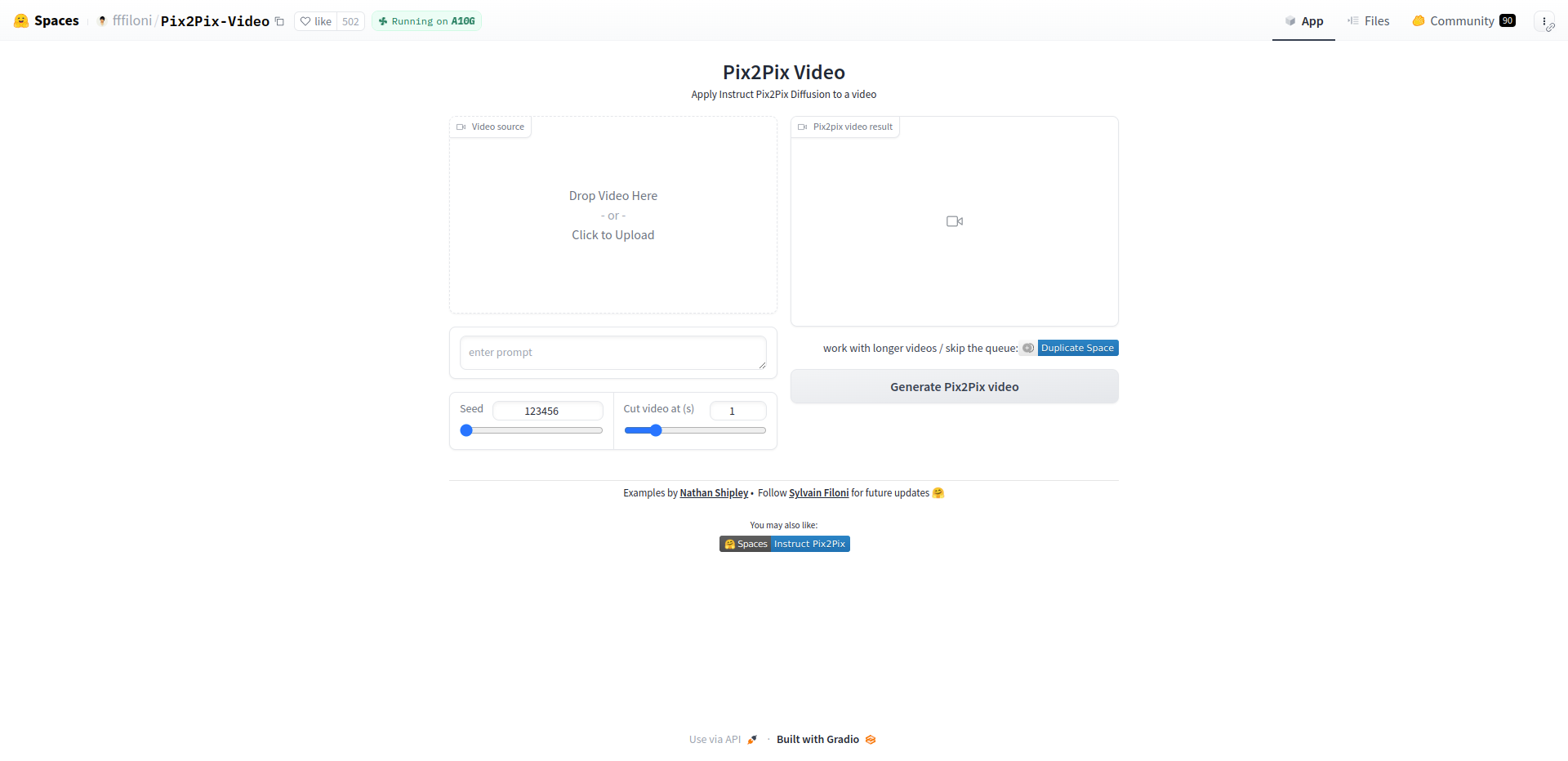Focus the enter prompt text box
This screenshot has height=761, width=1568.
(613, 353)
